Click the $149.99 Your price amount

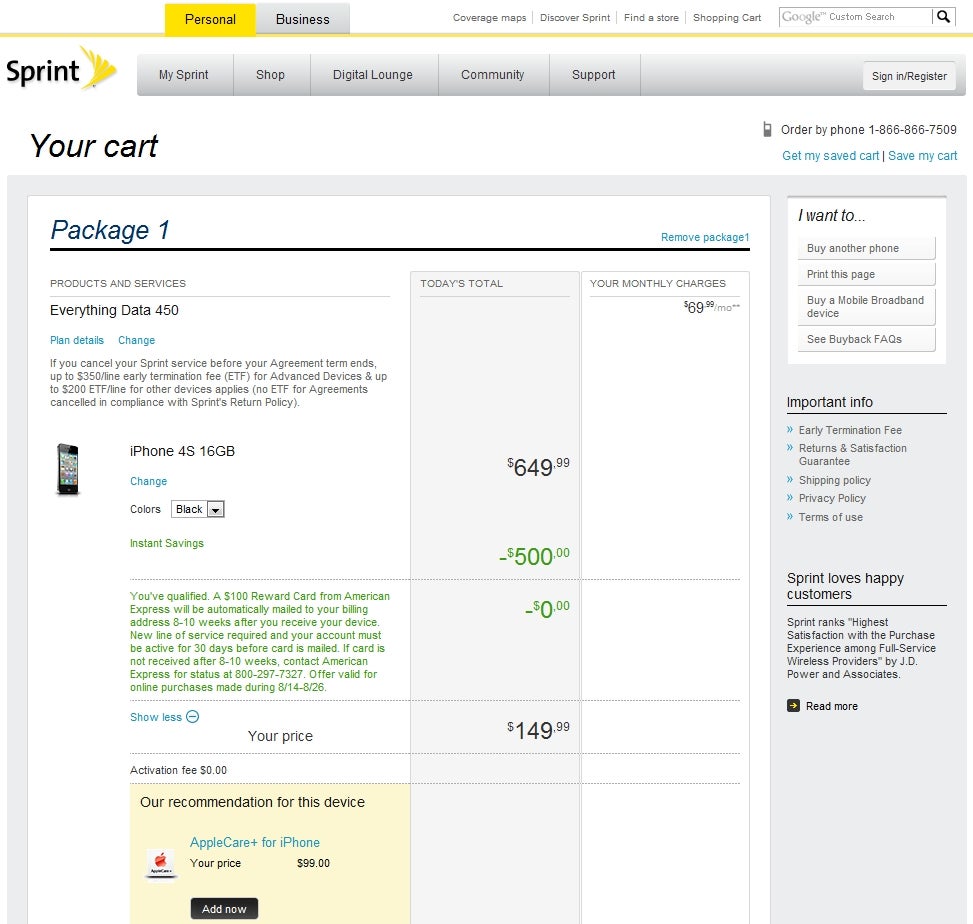538,730
